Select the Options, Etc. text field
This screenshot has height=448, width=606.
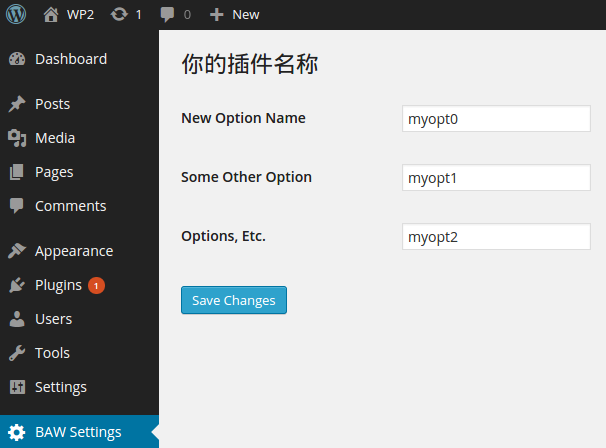point(495,237)
